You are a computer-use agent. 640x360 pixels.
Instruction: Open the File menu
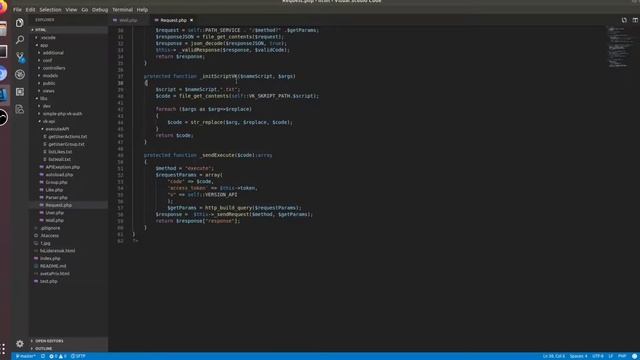point(18,10)
